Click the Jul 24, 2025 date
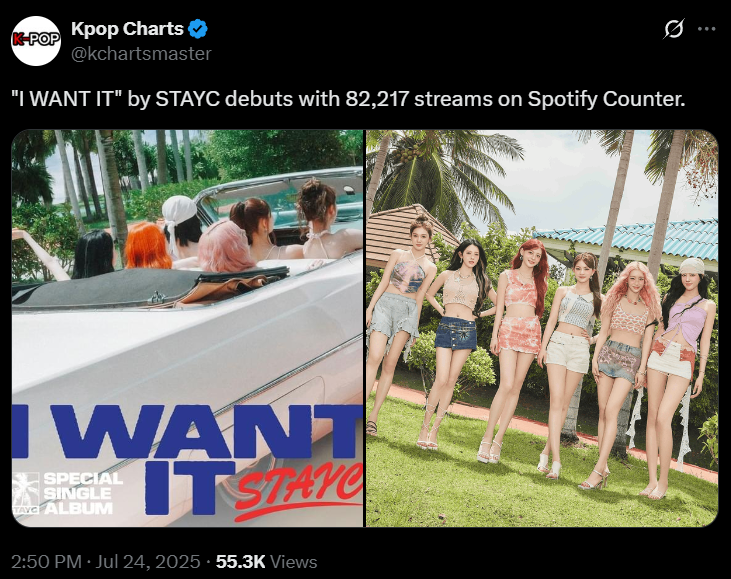Screen dimensions: 731x579 (148, 562)
